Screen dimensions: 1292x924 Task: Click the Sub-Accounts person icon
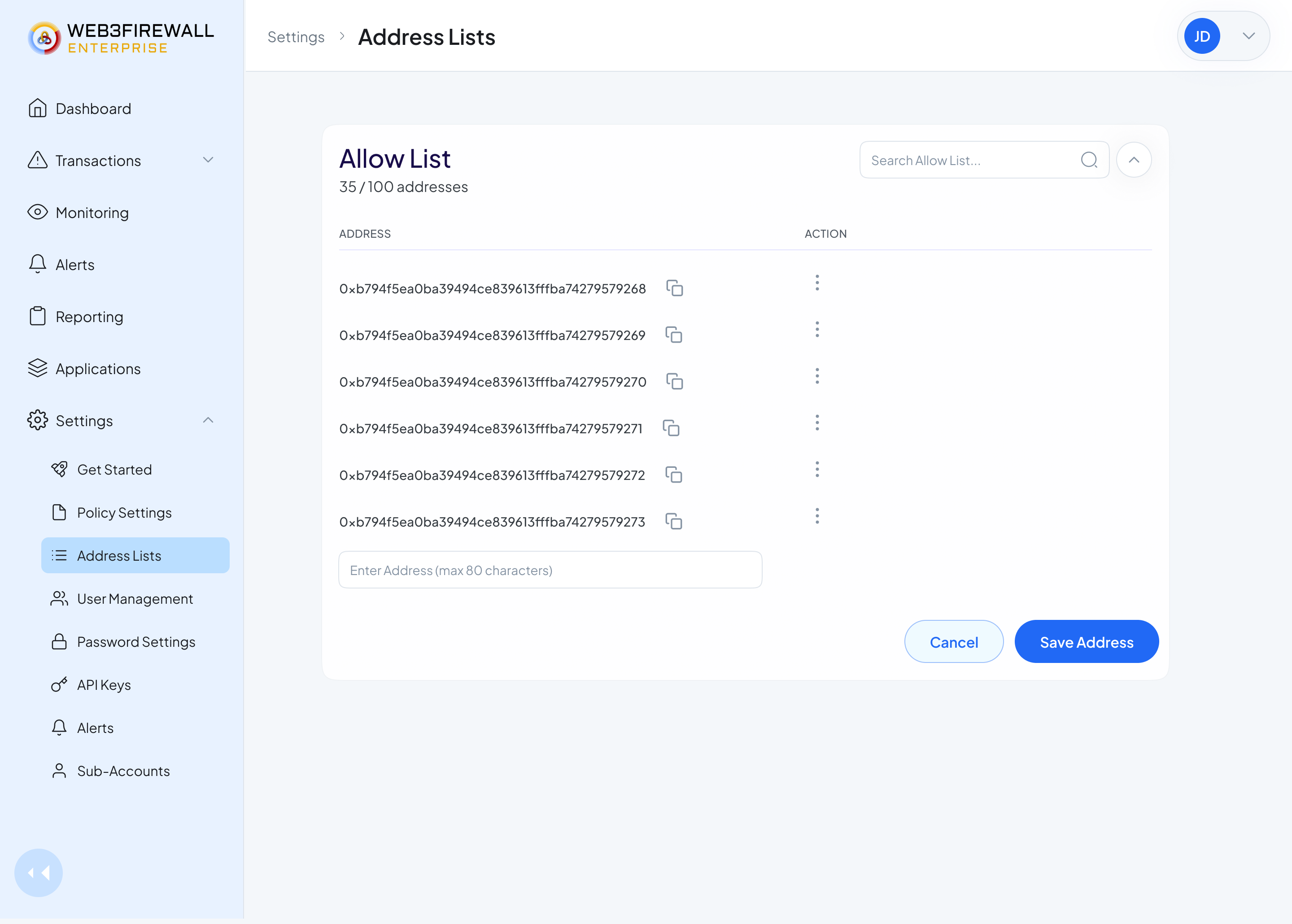pyautogui.click(x=59, y=771)
